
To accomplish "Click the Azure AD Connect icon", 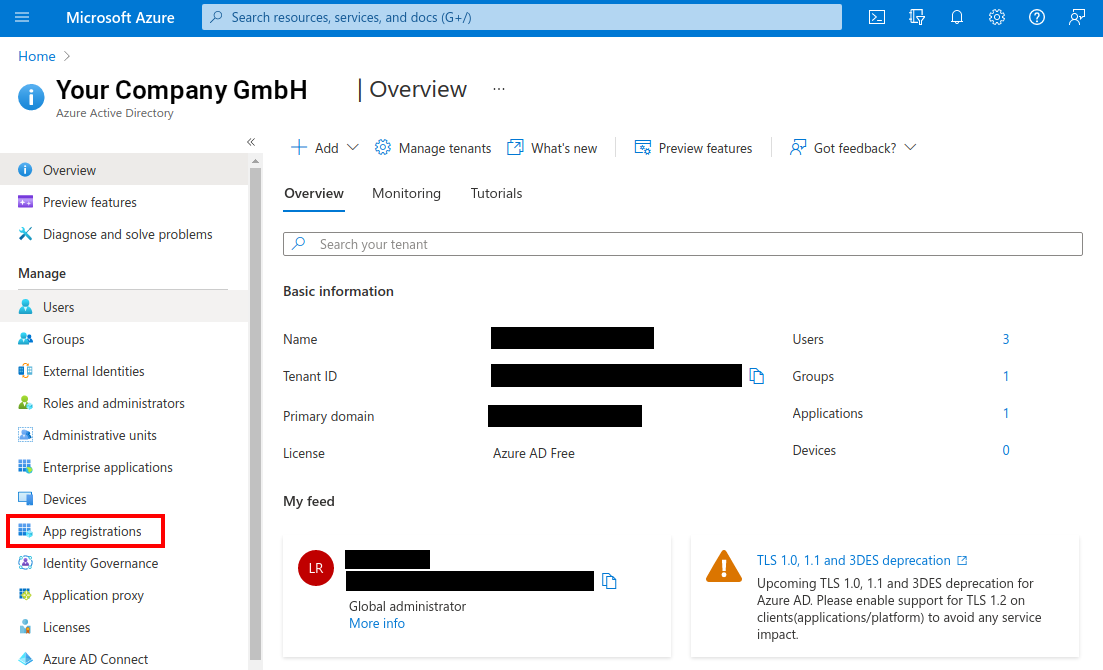I will 25,659.
